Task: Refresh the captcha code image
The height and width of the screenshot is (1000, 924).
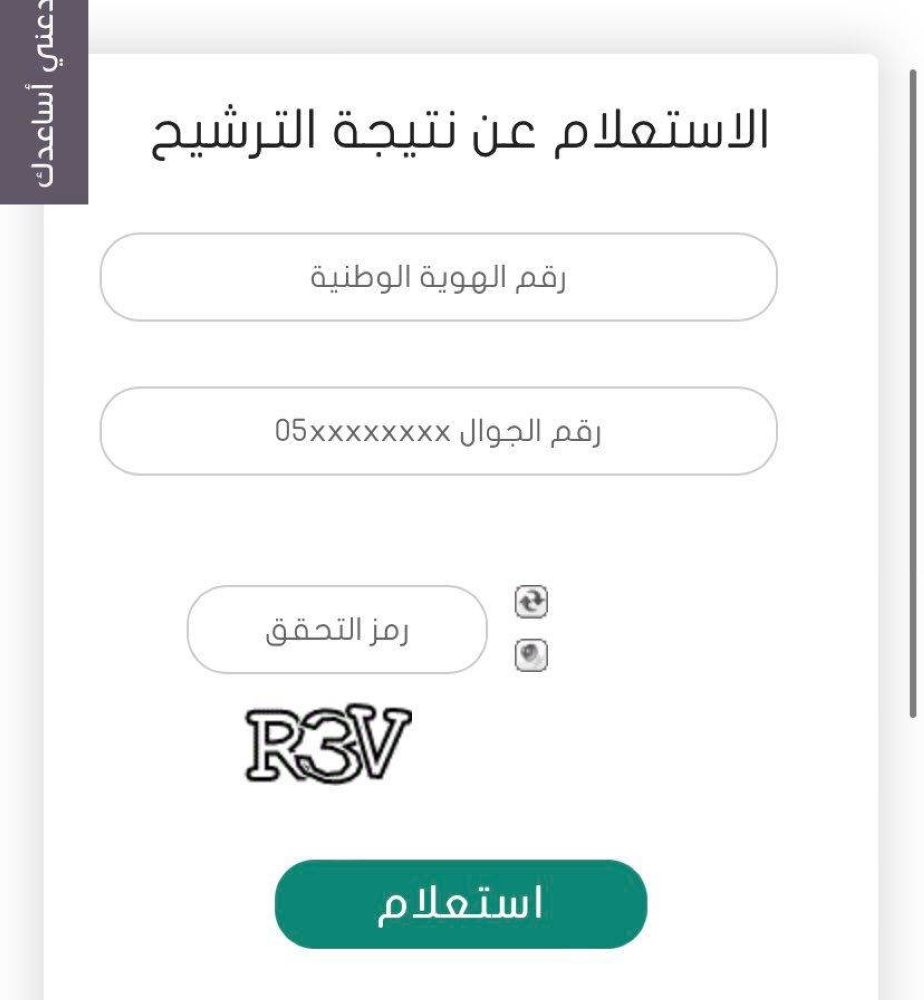Action: 532,601
